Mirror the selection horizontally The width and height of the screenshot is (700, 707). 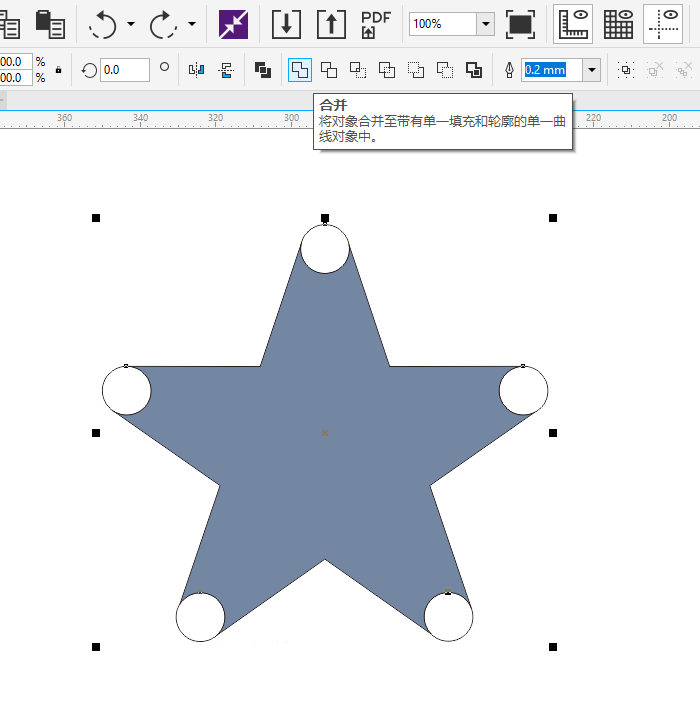coord(197,70)
